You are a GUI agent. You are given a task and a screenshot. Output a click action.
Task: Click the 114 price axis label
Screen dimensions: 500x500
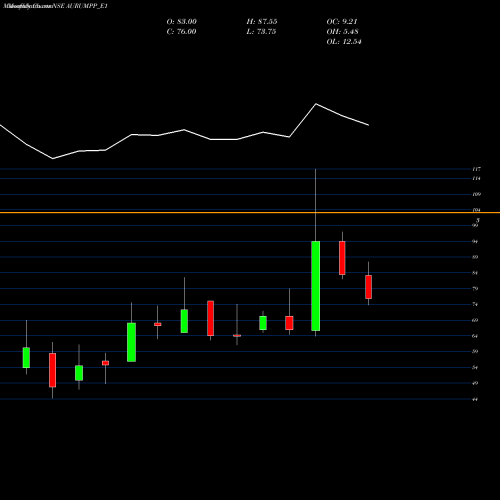(x=476, y=179)
